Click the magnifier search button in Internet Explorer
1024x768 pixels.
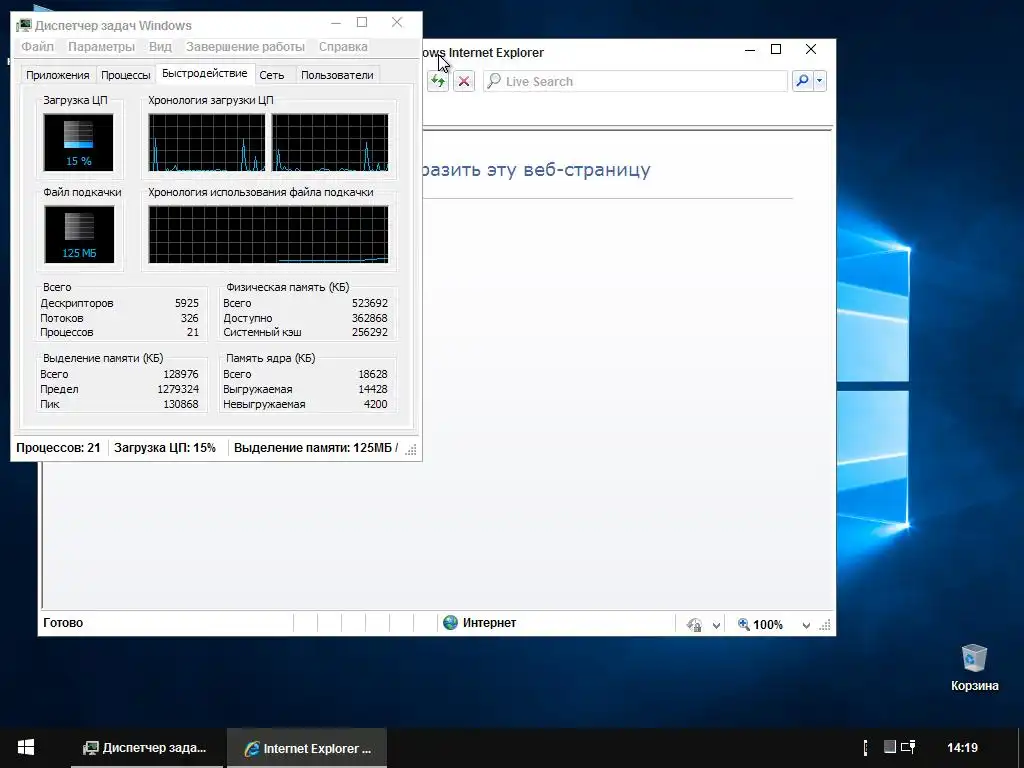coord(802,81)
